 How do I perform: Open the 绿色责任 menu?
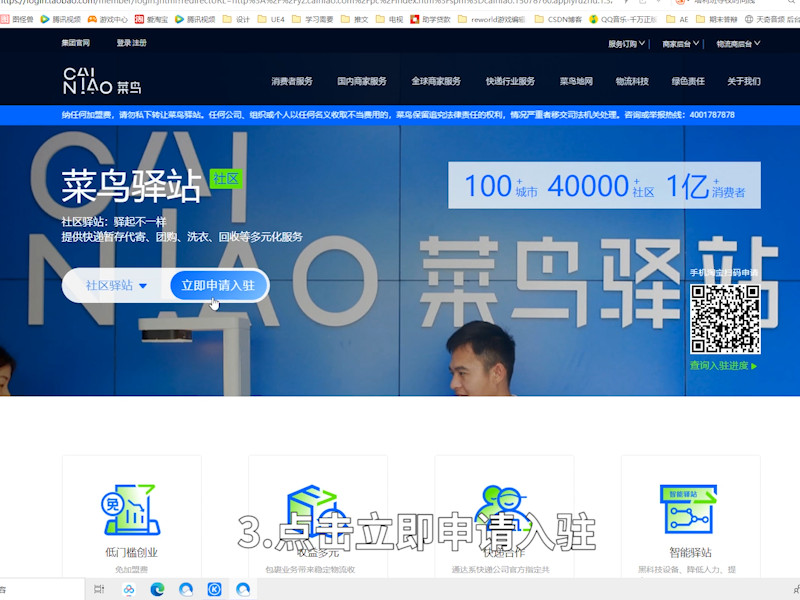click(688, 81)
